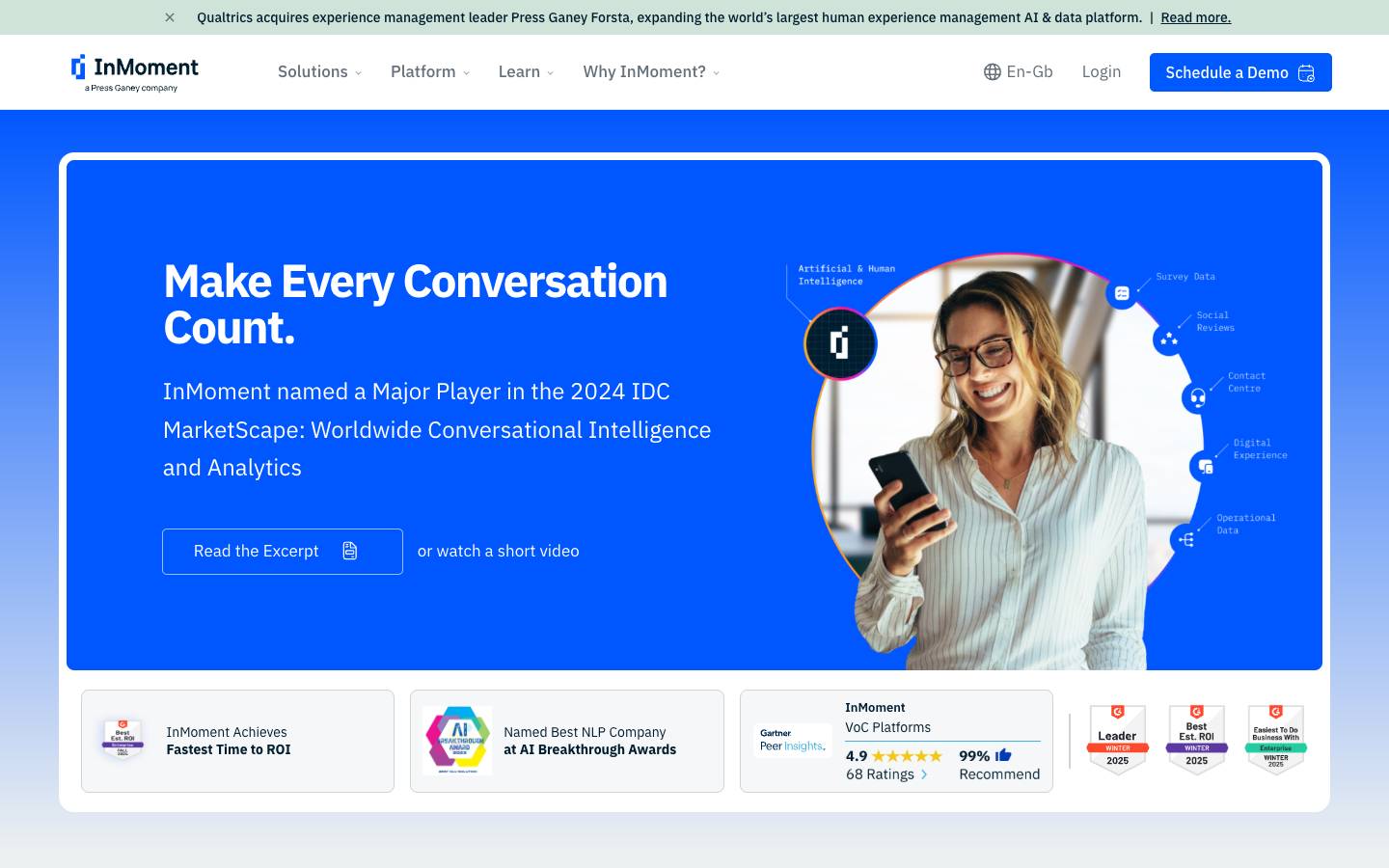This screenshot has width=1389, height=868.
Task: Go to InMoment homepage via logo
Action: tap(134, 72)
